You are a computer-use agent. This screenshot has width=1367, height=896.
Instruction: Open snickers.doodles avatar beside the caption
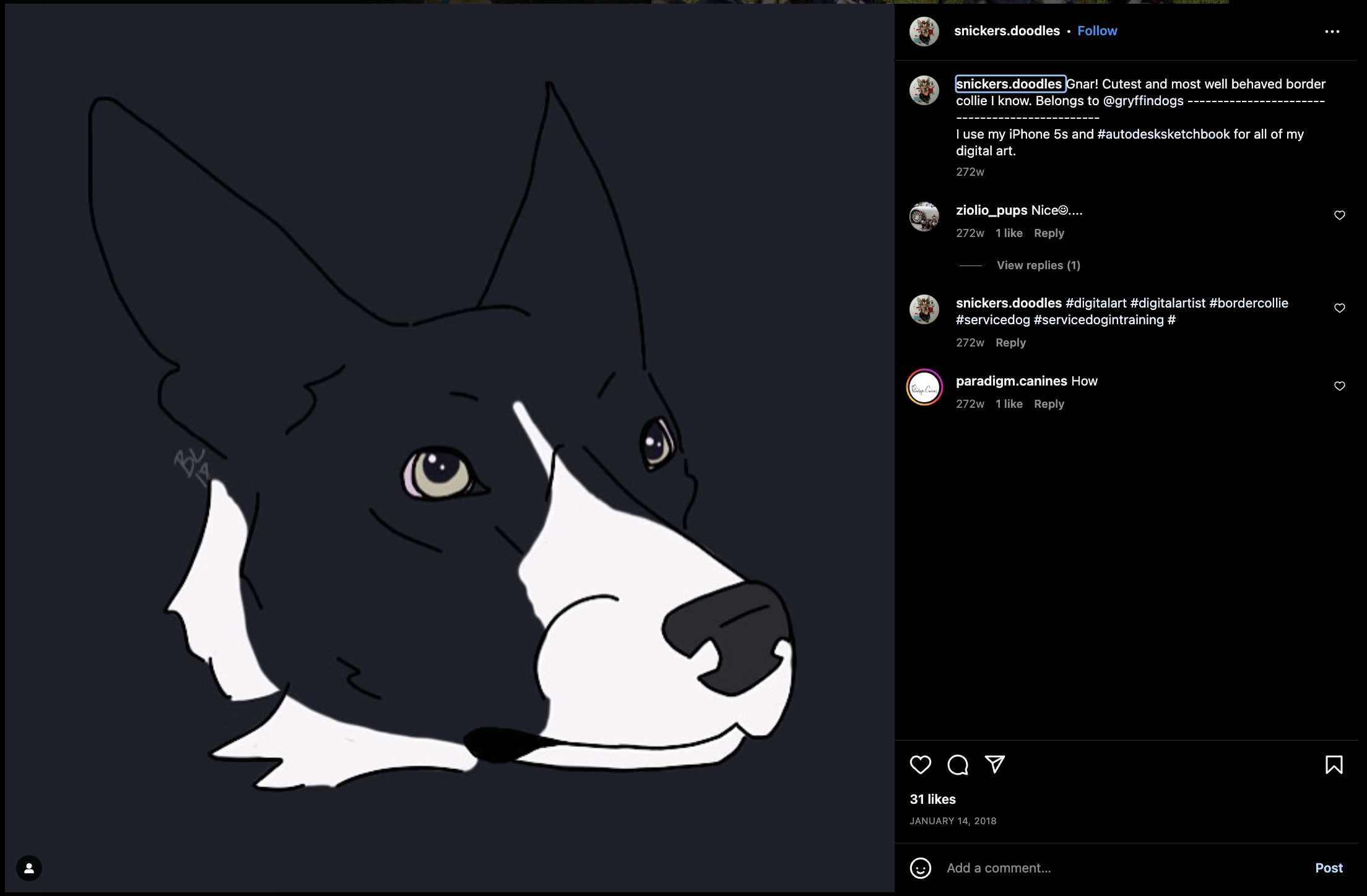click(924, 90)
